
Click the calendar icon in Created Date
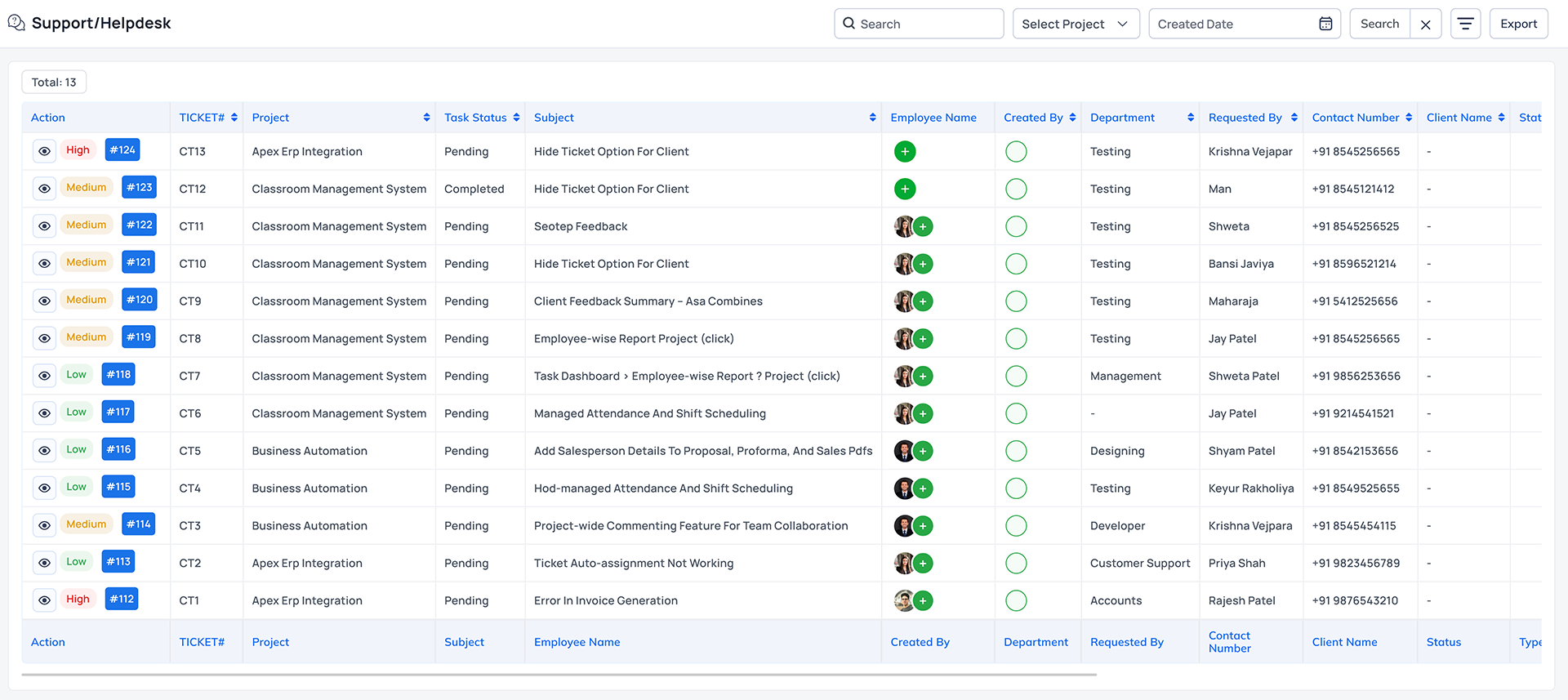[x=1325, y=24]
